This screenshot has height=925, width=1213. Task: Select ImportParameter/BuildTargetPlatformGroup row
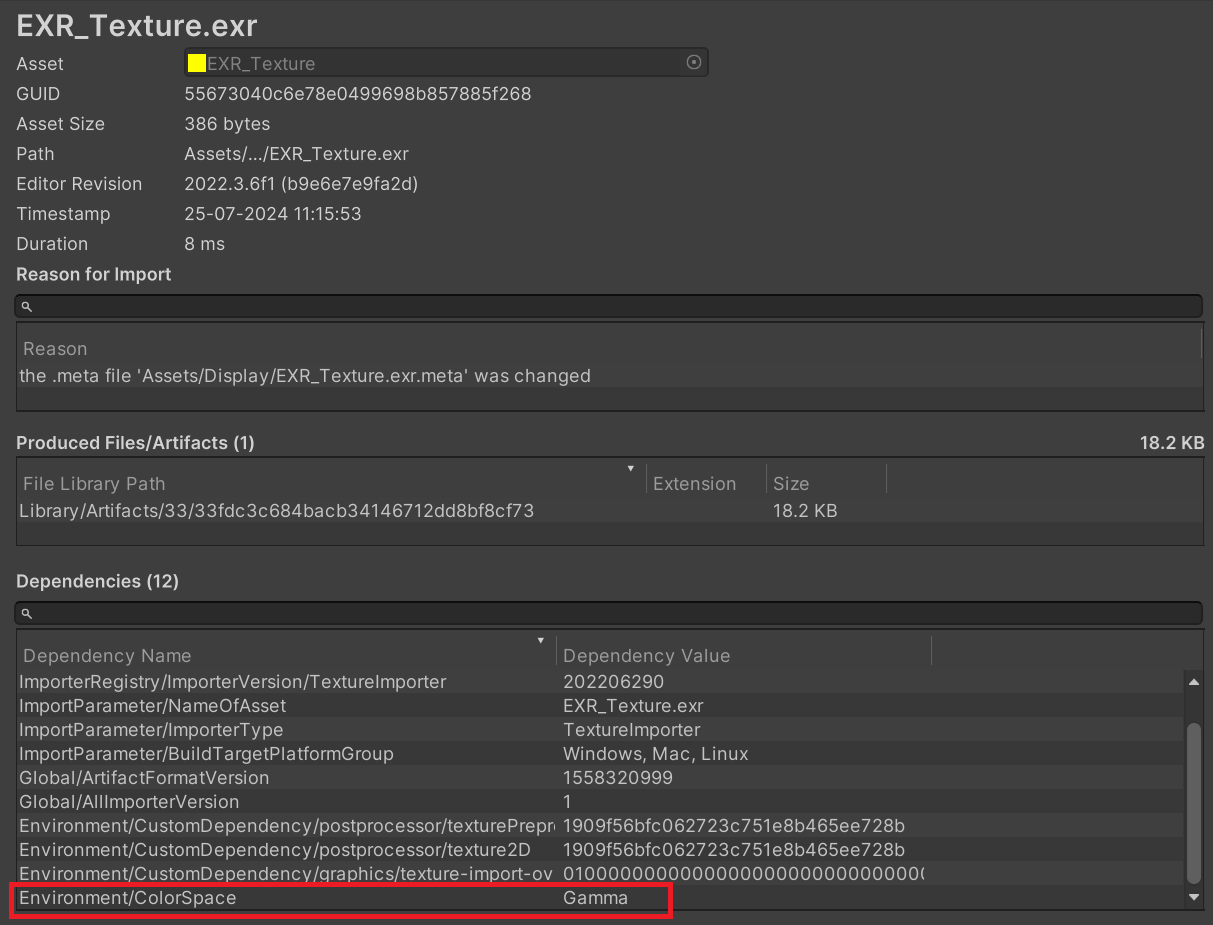pos(600,754)
